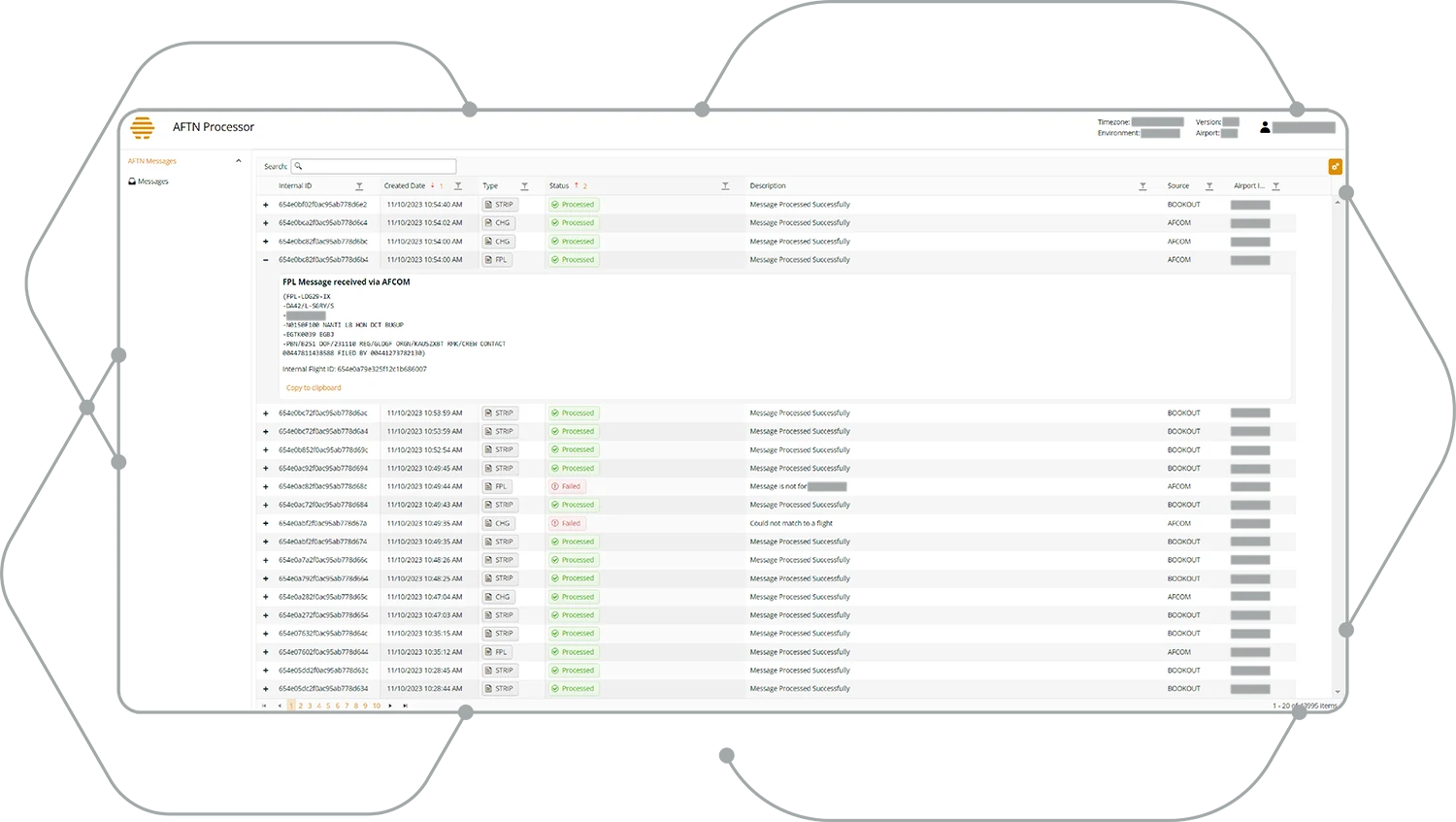Select AFTN Messages sidebar heading
Screen dimensions: 1456x822
coord(152,161)
